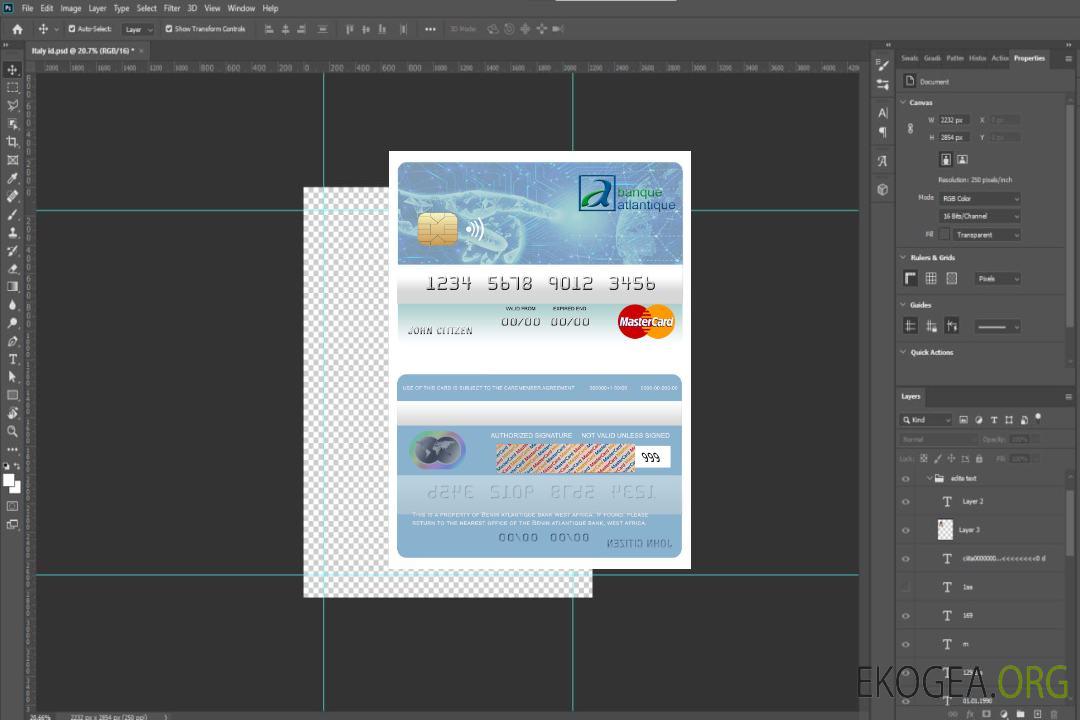1080x720 pixels.
Task: Open the Edit Toolbar three-dots button
Action: (12, 449)
